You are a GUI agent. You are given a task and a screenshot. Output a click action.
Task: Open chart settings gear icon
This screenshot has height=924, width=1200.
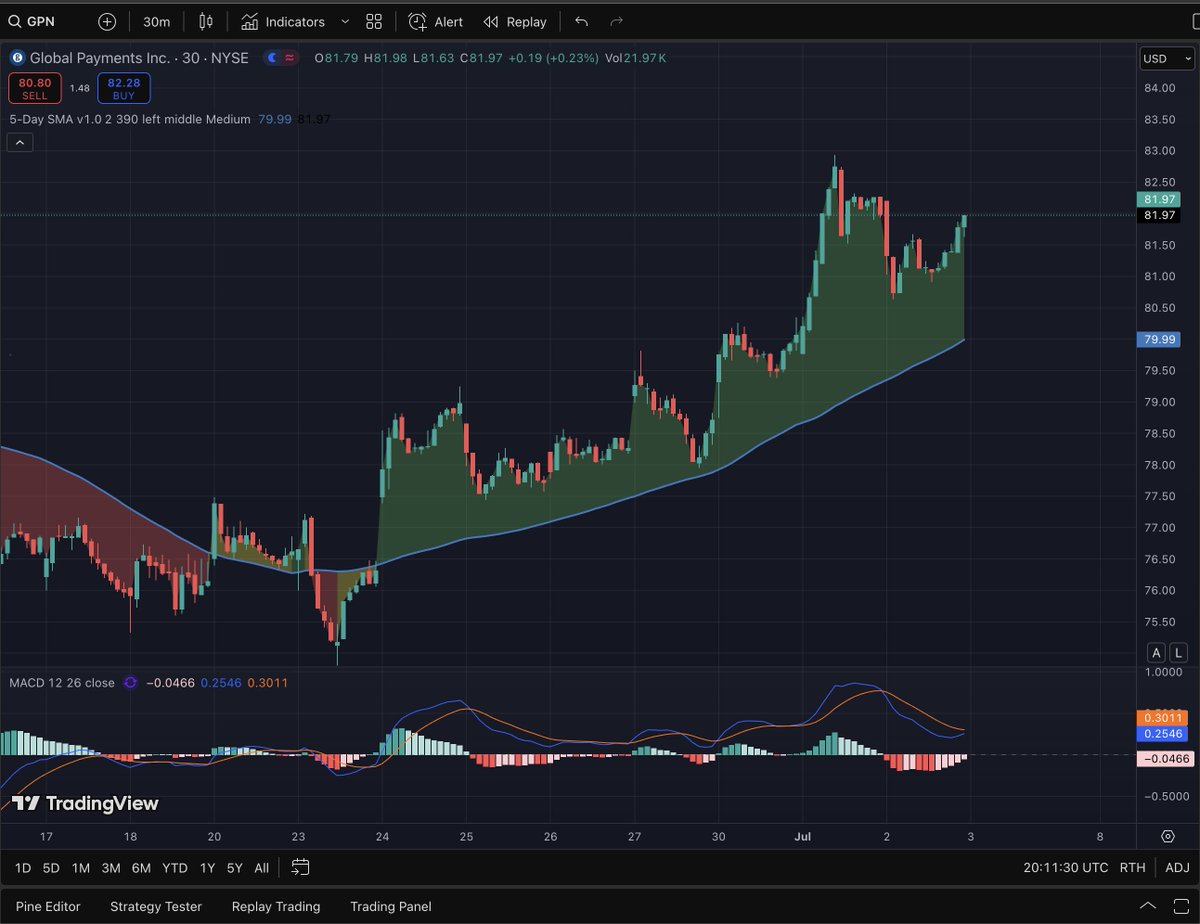tap(1168, 836)
